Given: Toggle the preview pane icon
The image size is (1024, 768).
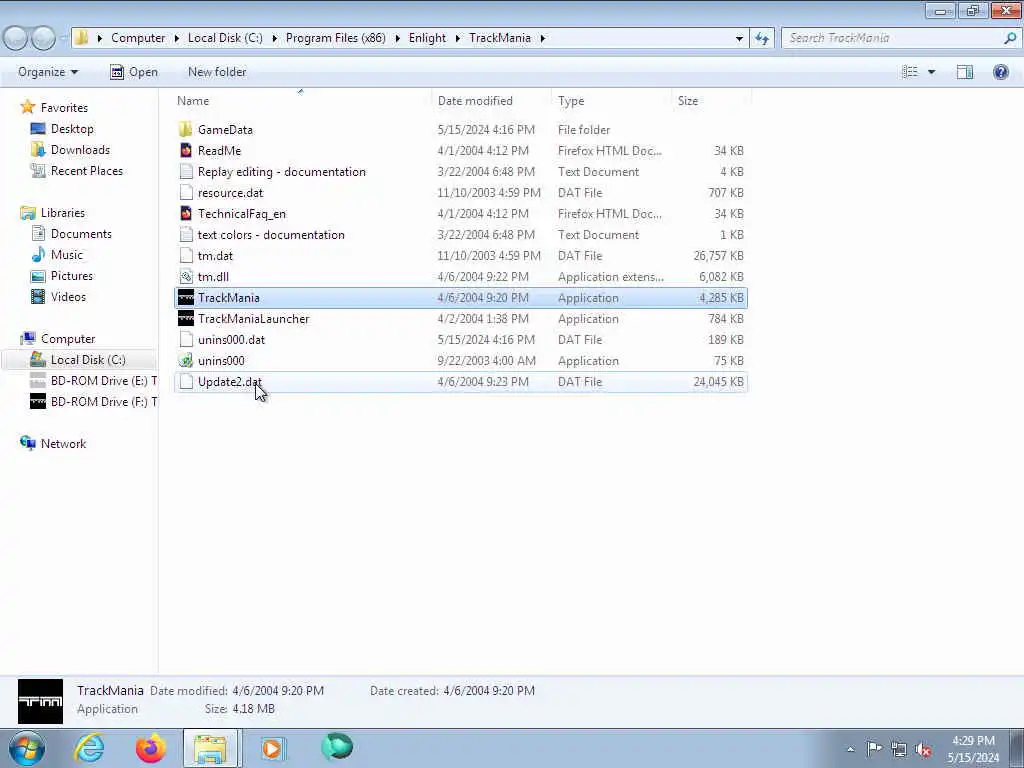Looking at the screenshot, I should click(965, 72).
